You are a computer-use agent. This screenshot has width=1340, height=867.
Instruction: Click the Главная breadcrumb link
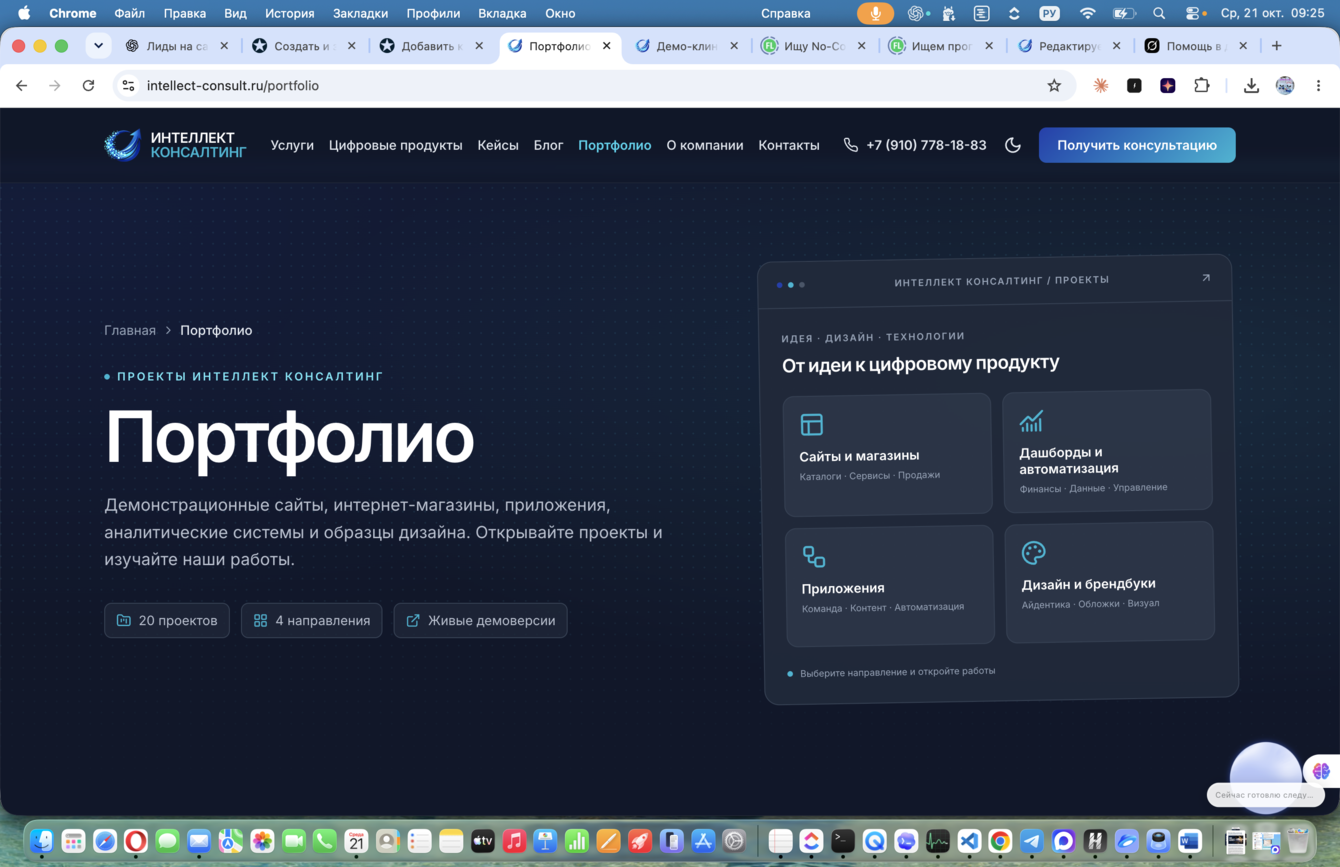pos(130,330)
